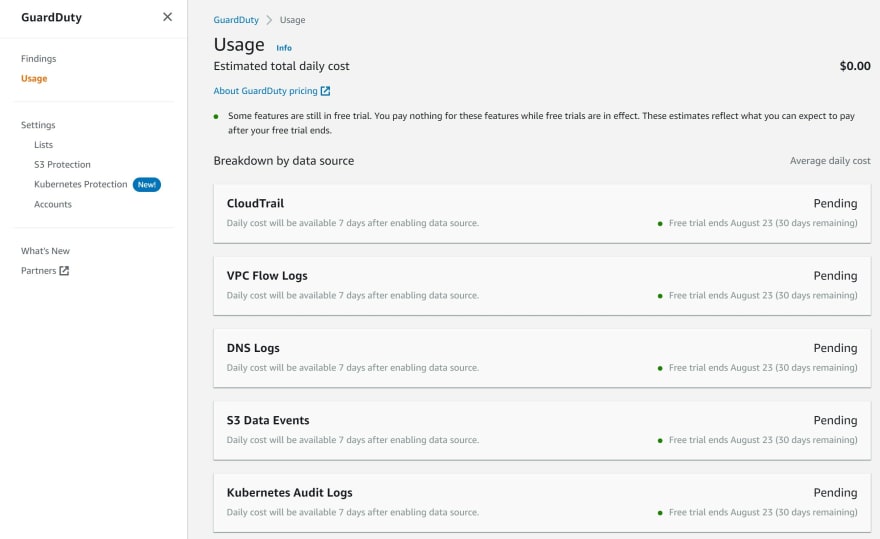Click the breadcrumb chevron separator
Image resolution: width=880 pixels, height=539 pixels.
click(x=269, y=20)
